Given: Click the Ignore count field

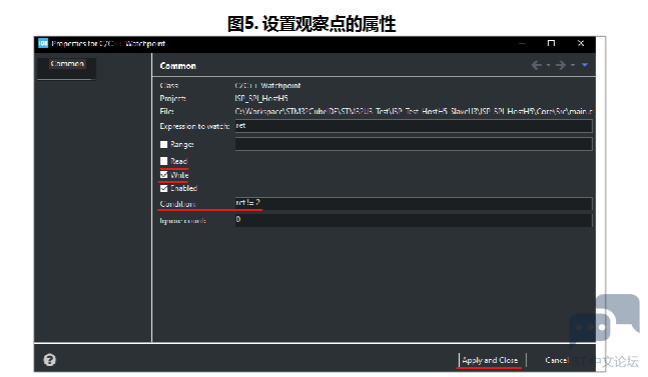Looking at the screenshot, I should pyautogui.click(x=414, y=220).
